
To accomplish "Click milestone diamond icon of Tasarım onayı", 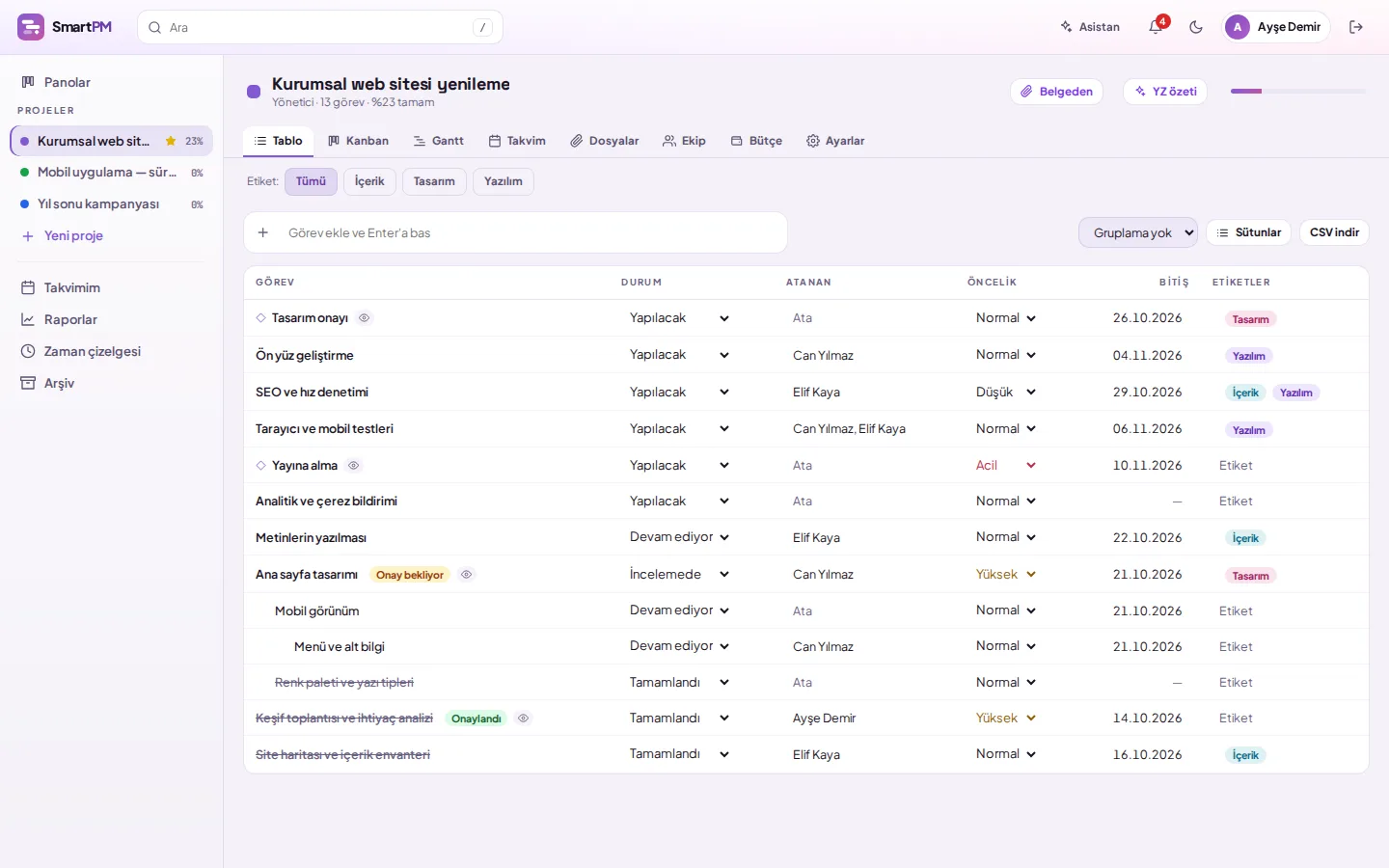I will pyautogui.click(x=260, y=318).
